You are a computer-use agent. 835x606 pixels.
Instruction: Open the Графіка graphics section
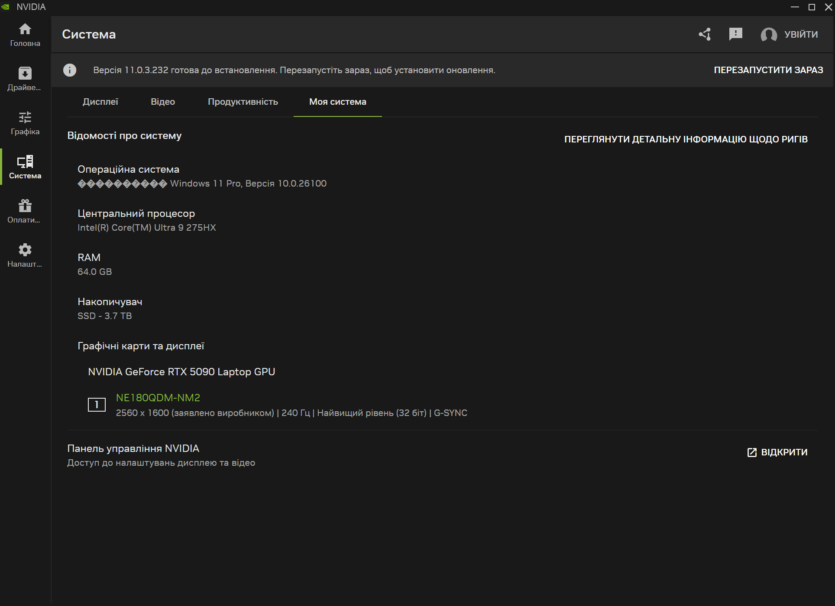[24, 123]
